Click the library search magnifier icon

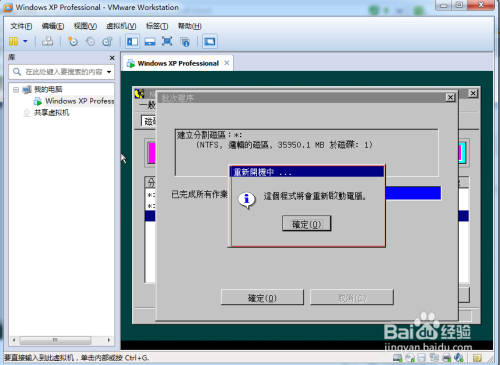pos(17,72)
